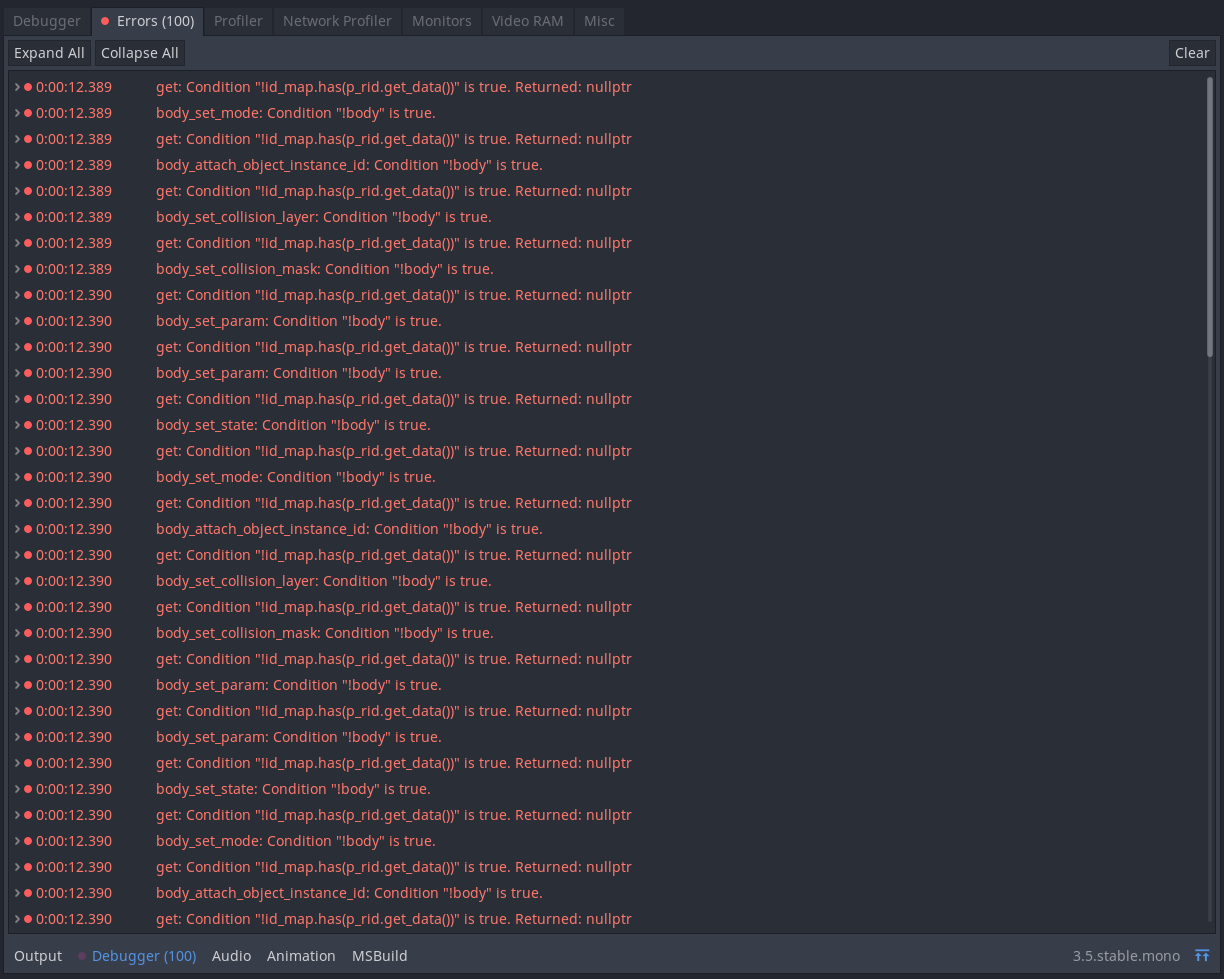
Task: Open the Audio bottom panel
Action: tap(231, 955)
